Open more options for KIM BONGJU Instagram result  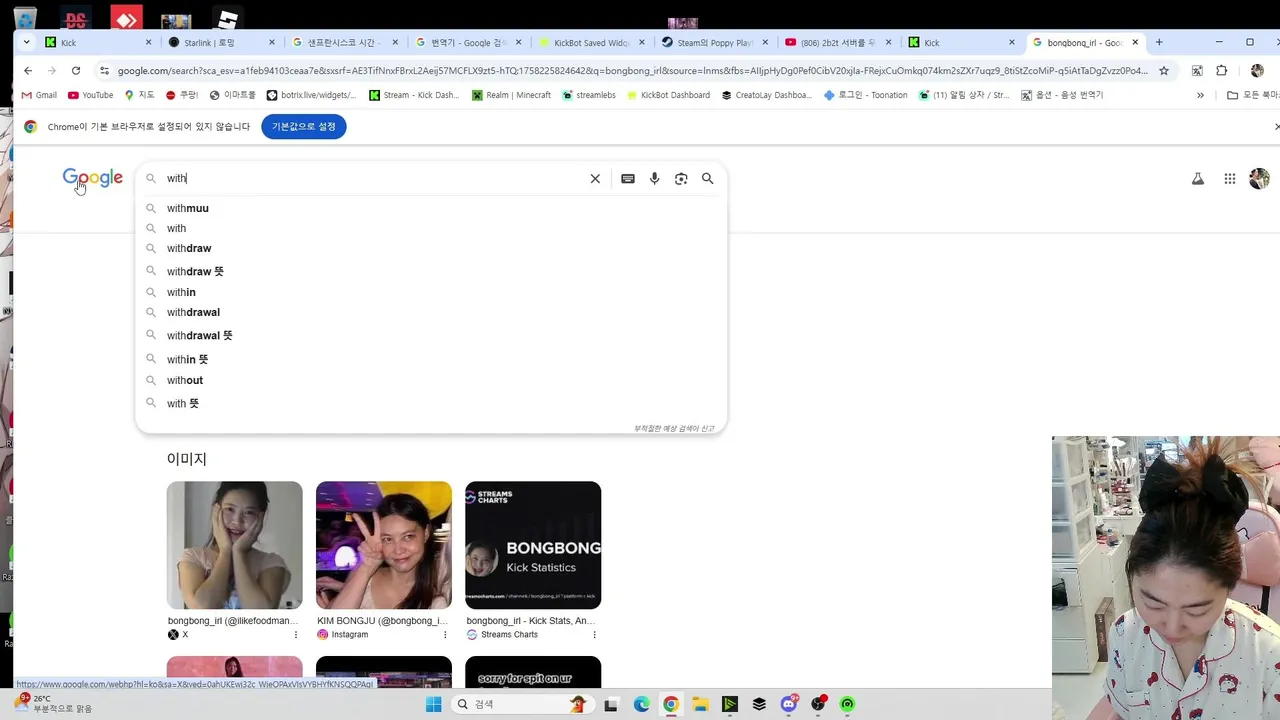(445, 635)
